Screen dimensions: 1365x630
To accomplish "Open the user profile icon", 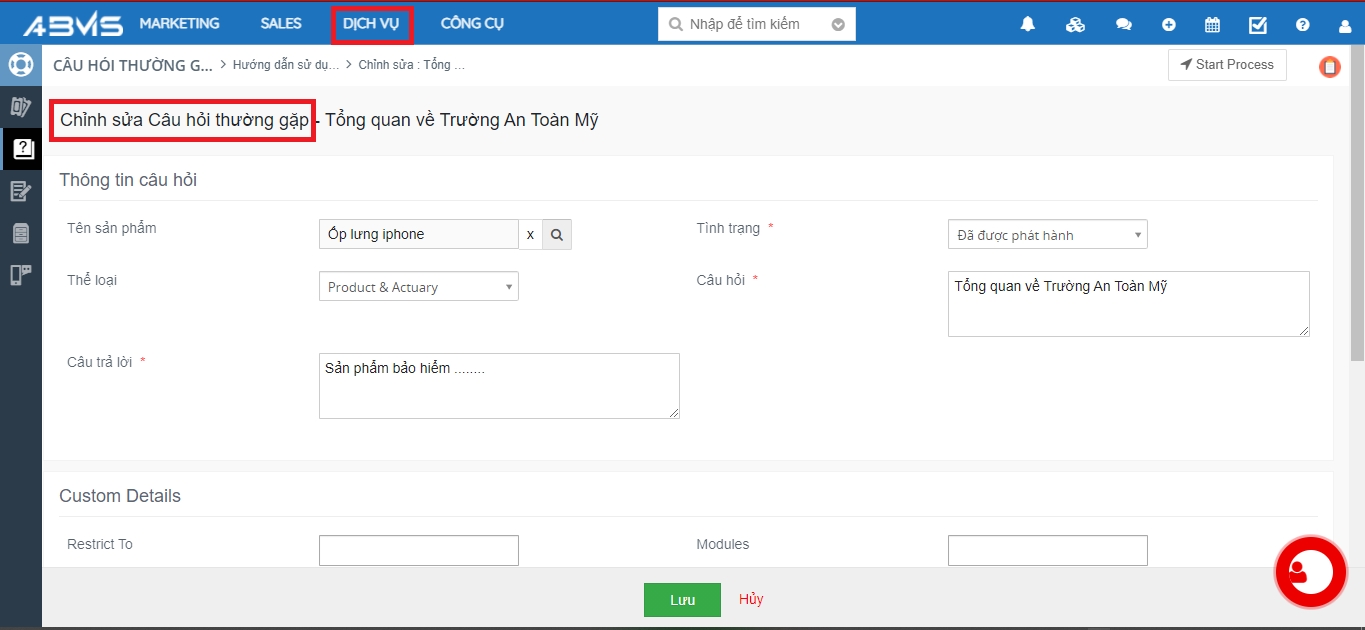I will 1345,25.
